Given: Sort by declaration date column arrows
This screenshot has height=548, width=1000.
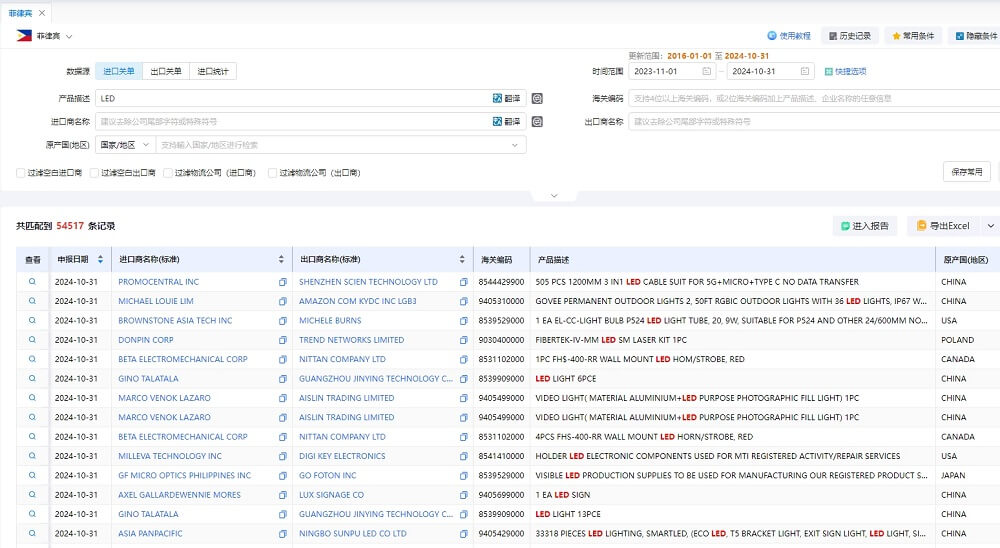Looking at the screenshot, I should (x=100, y=260).
